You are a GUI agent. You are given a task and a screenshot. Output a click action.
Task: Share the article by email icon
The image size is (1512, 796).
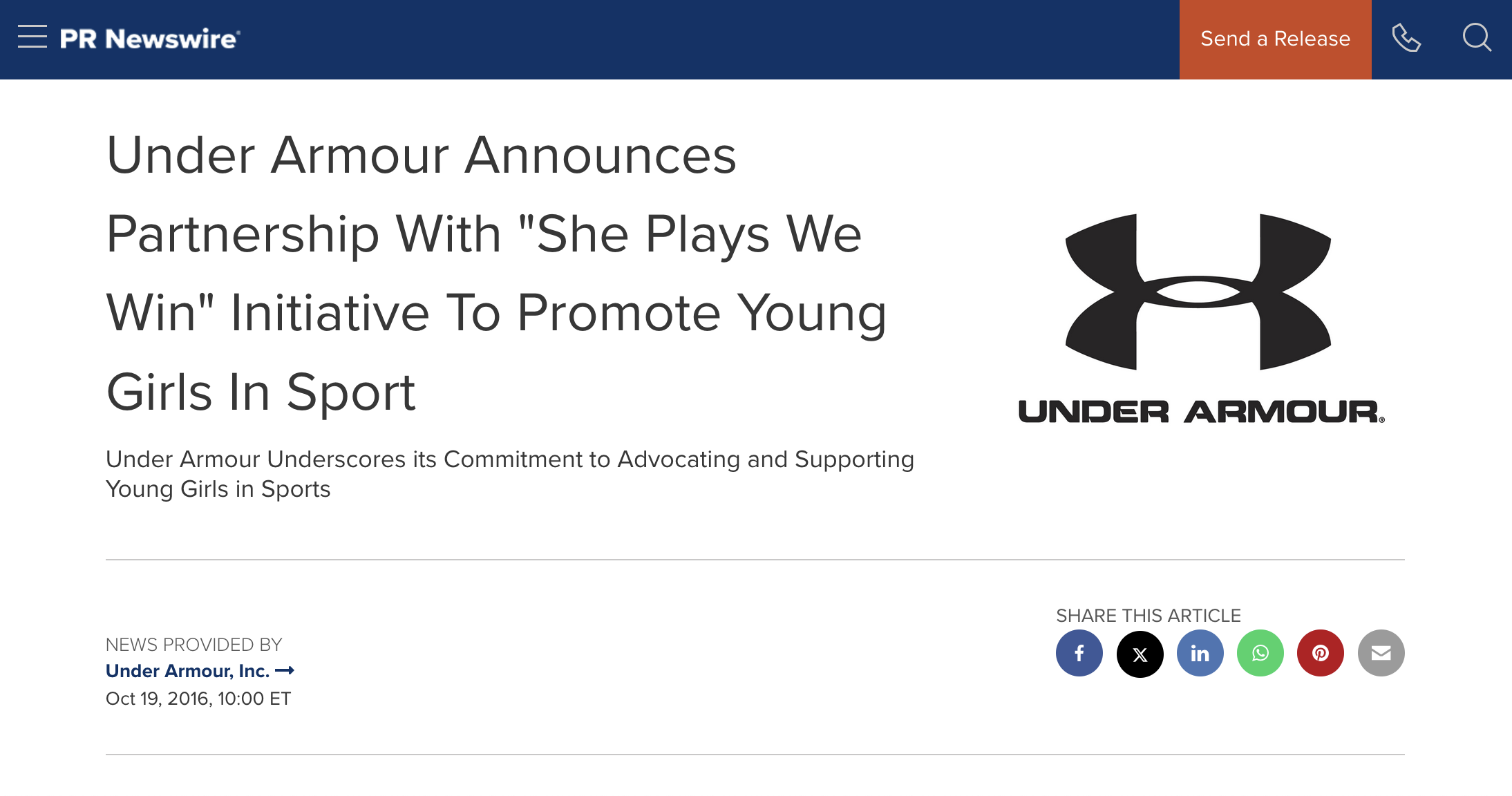[1381, 653]
